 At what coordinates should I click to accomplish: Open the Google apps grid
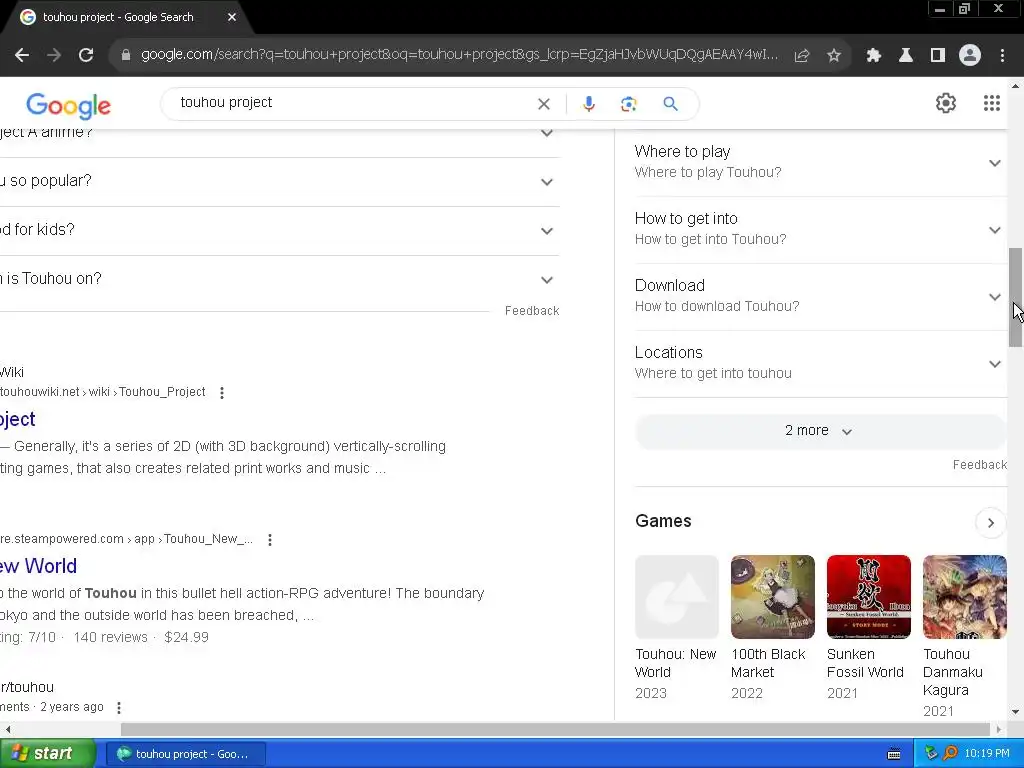point(992,103)
